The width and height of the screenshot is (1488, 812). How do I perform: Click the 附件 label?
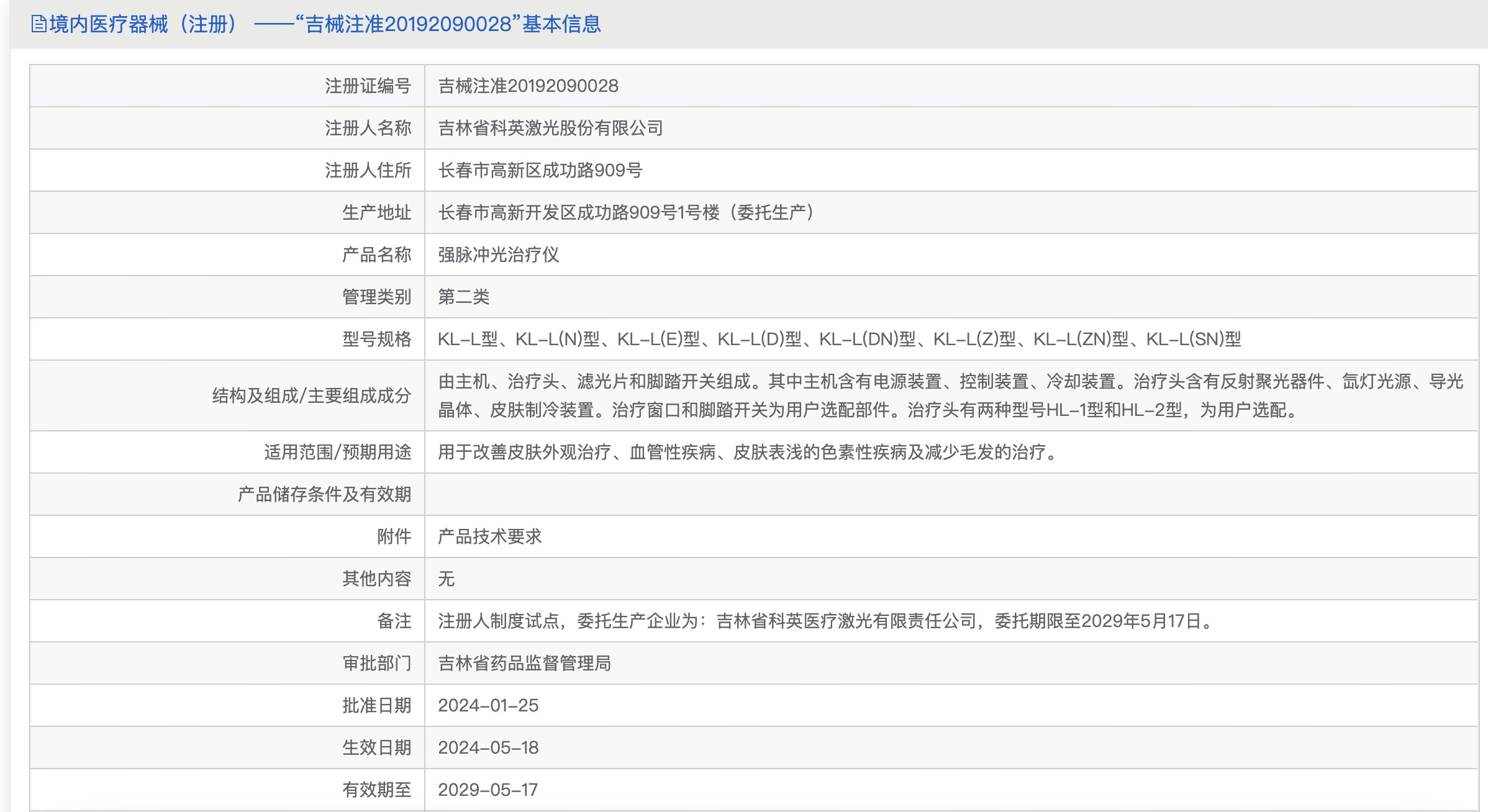coord(394,536)
